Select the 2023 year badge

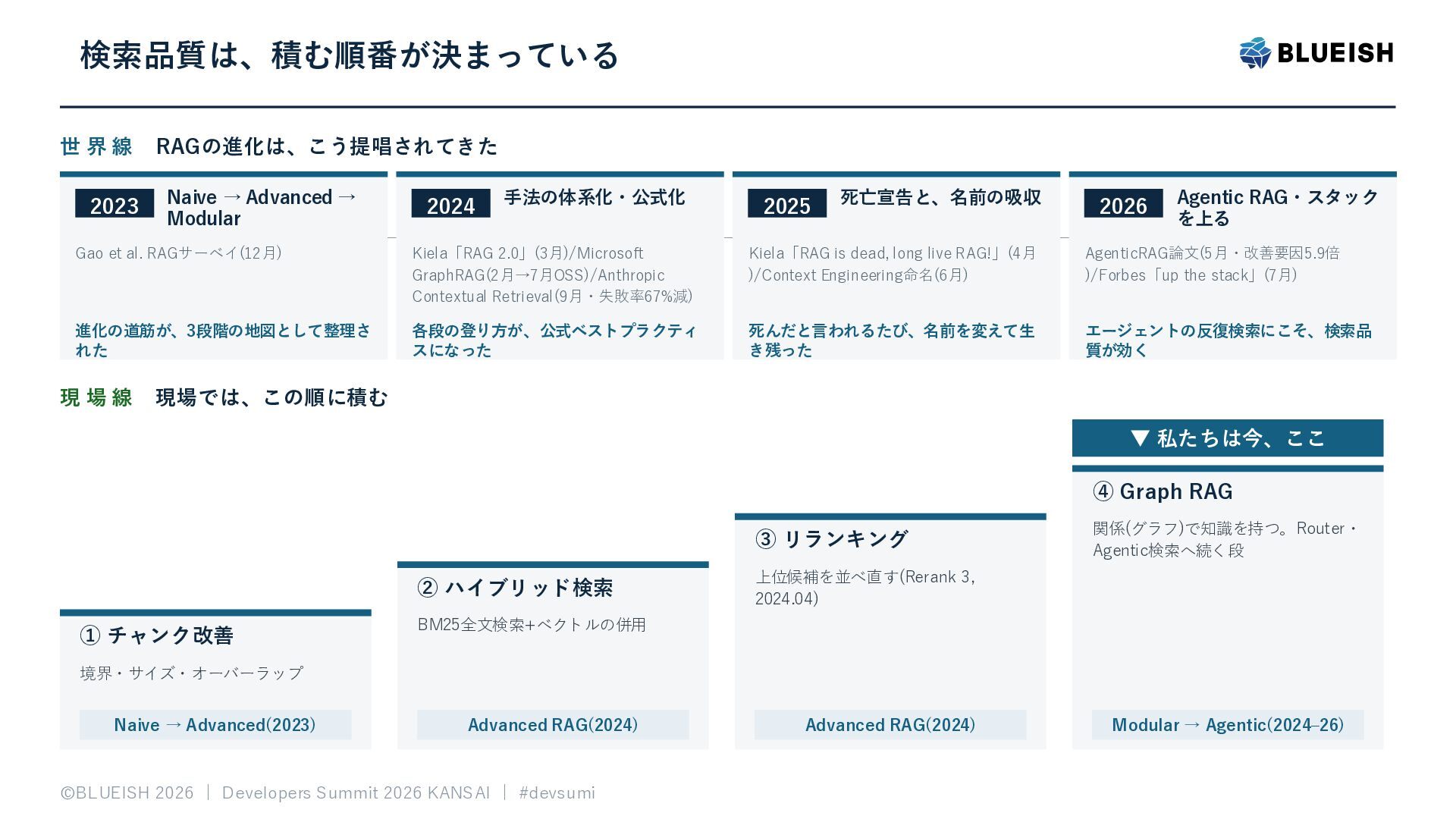pos(115,205)
